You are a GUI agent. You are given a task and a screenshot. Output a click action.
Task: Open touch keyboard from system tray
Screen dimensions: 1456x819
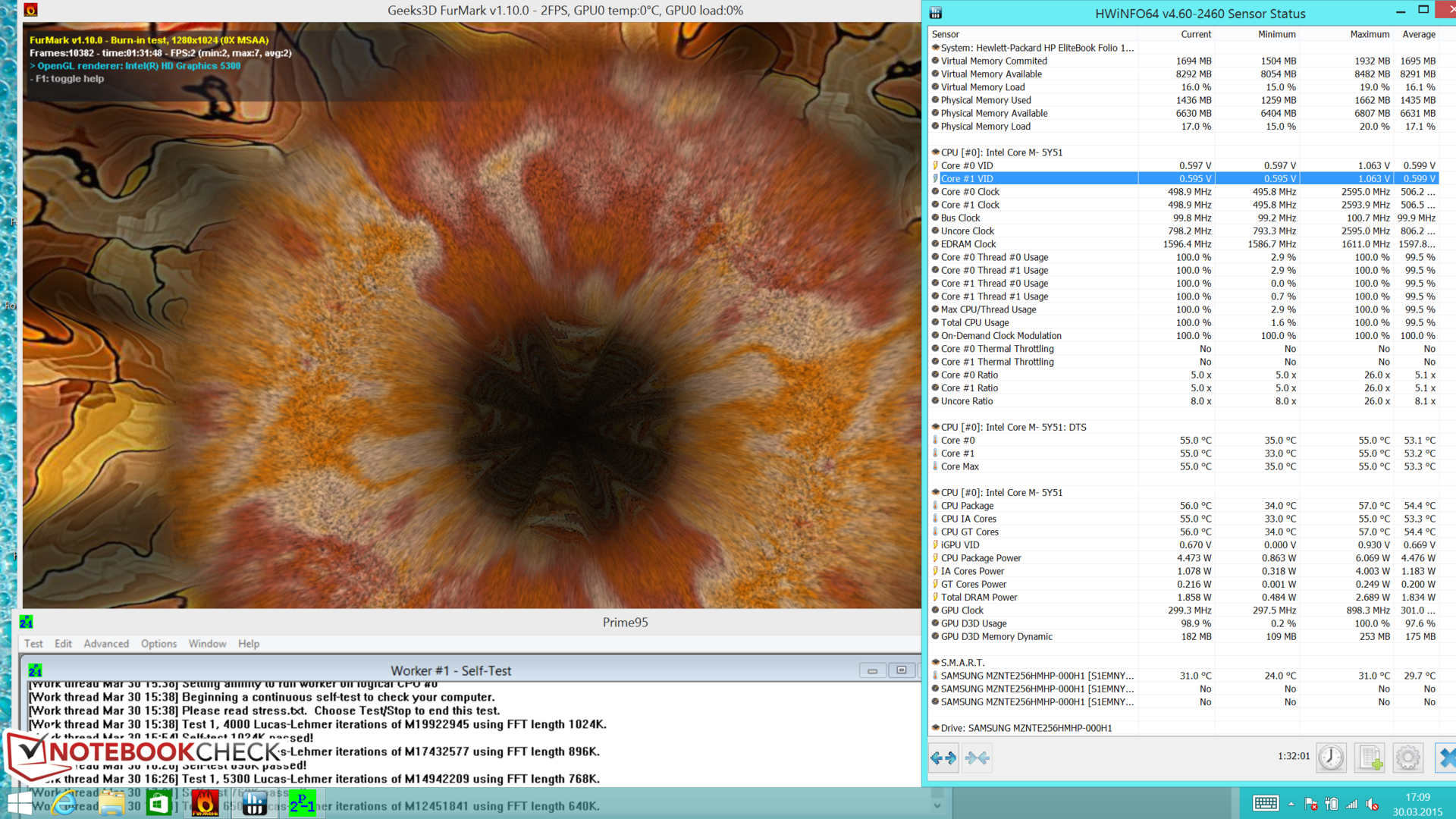pyautogui.click(x=1266, y=804)
